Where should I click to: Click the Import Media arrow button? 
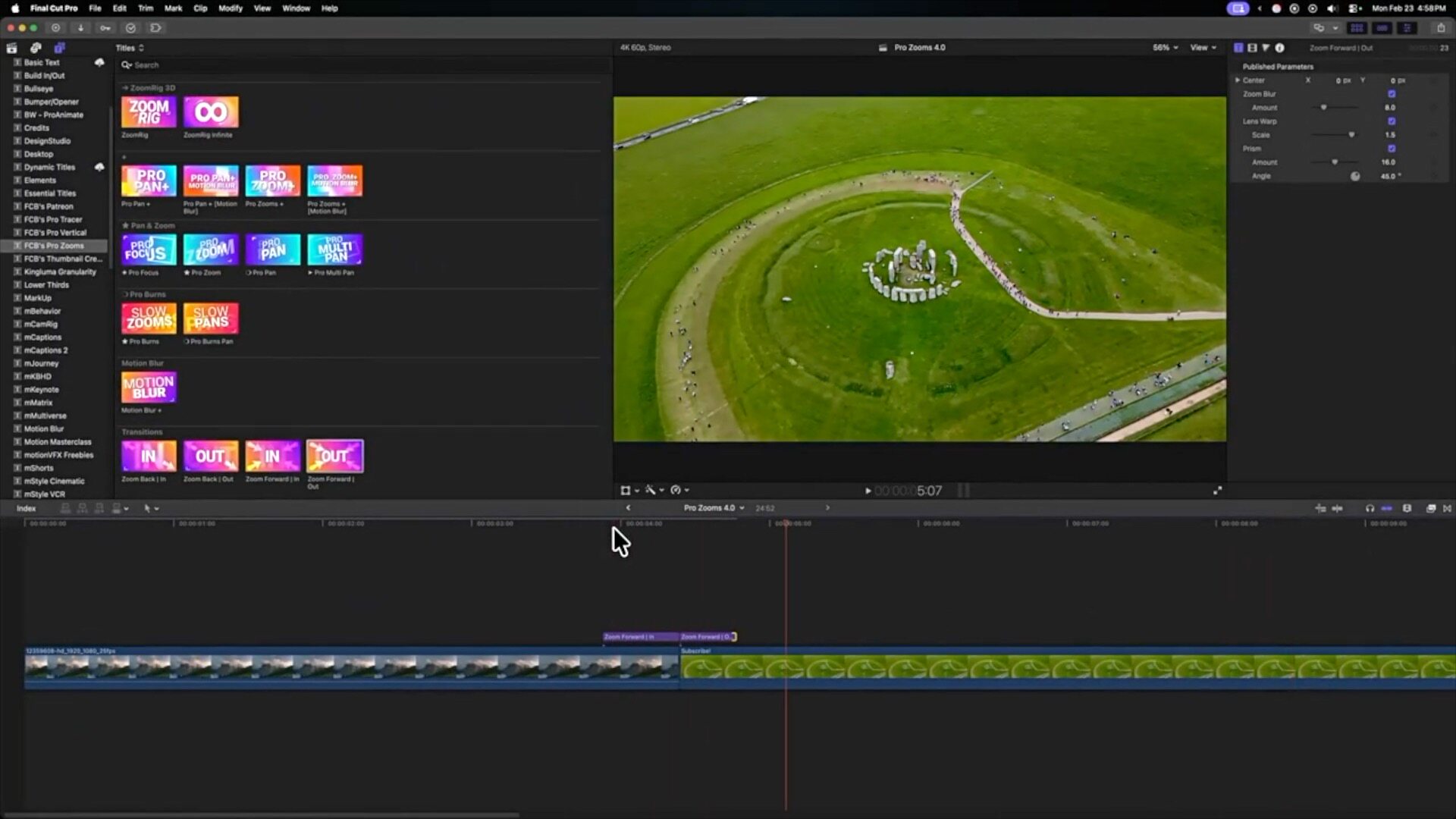point(80,28)
